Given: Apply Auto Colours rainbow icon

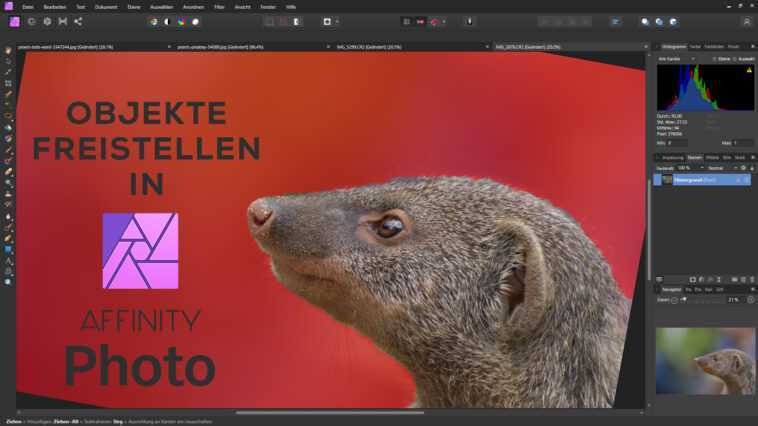Looking at the screenshot, I should 181,22.
